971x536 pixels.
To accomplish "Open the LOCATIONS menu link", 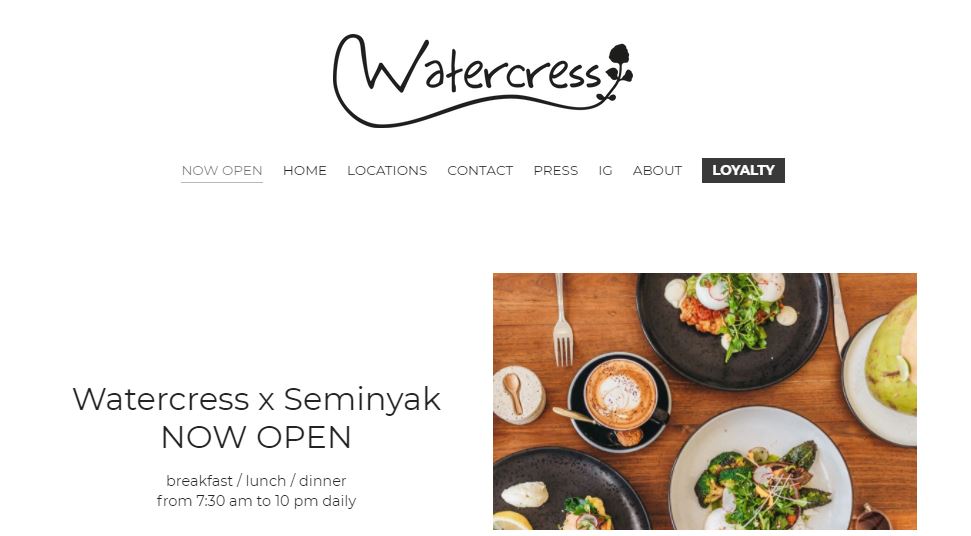I will 387,170.
